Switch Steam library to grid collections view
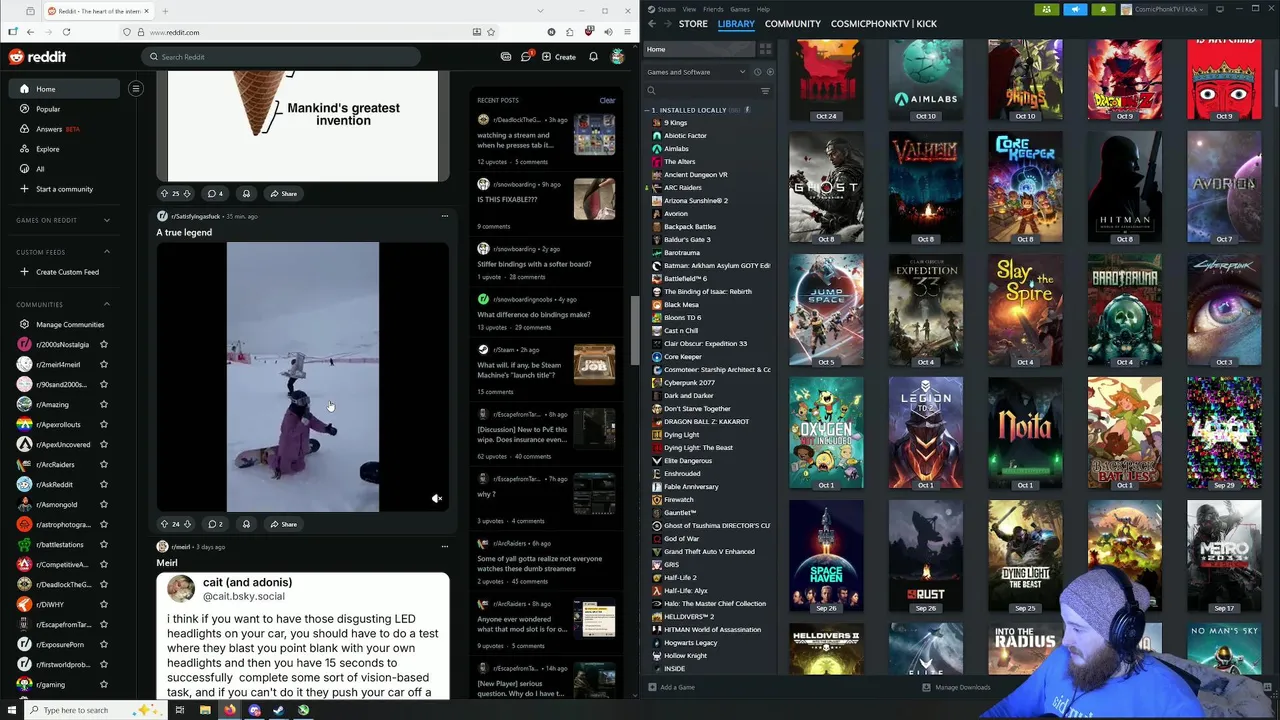The image size is (1280, 720). tap(765, 49)
